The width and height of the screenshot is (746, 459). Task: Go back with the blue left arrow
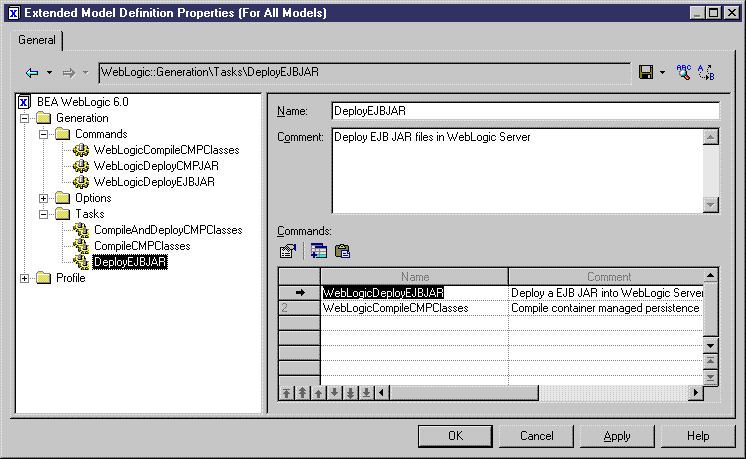click(32, 73)
